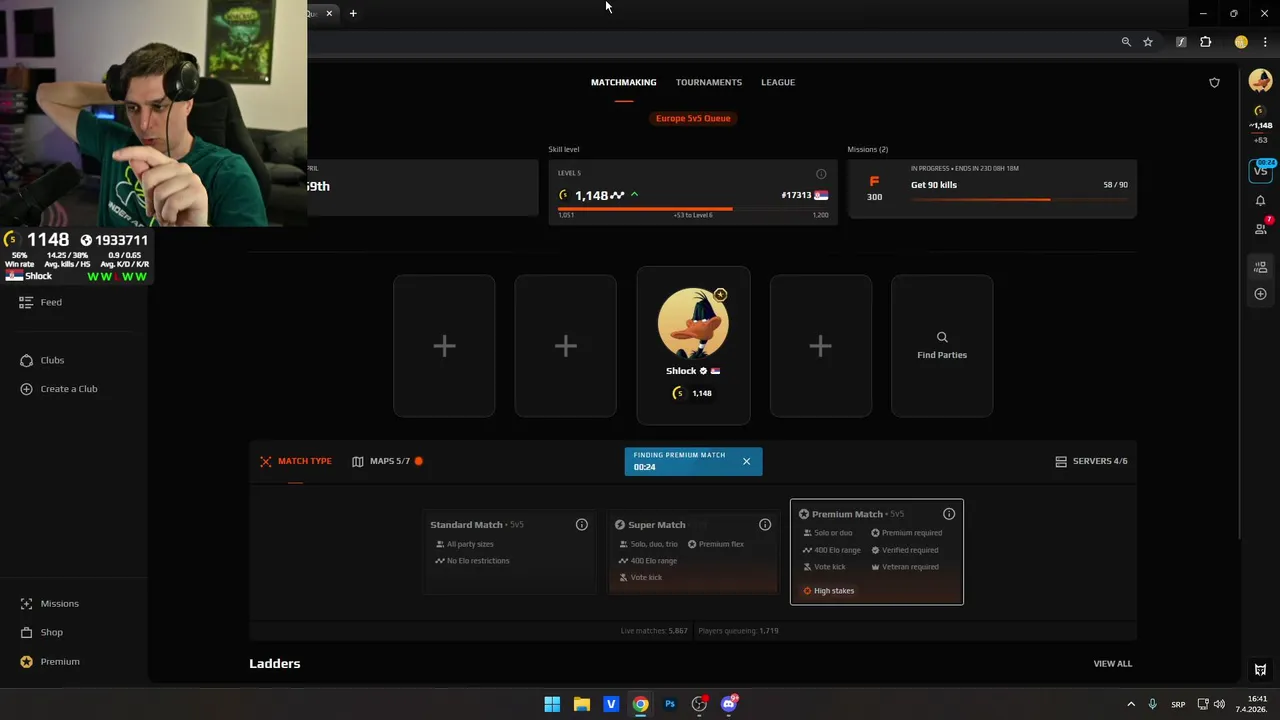
Task: Click the Elo graph icon beside 1,148
Action: (x=618, y=195)
